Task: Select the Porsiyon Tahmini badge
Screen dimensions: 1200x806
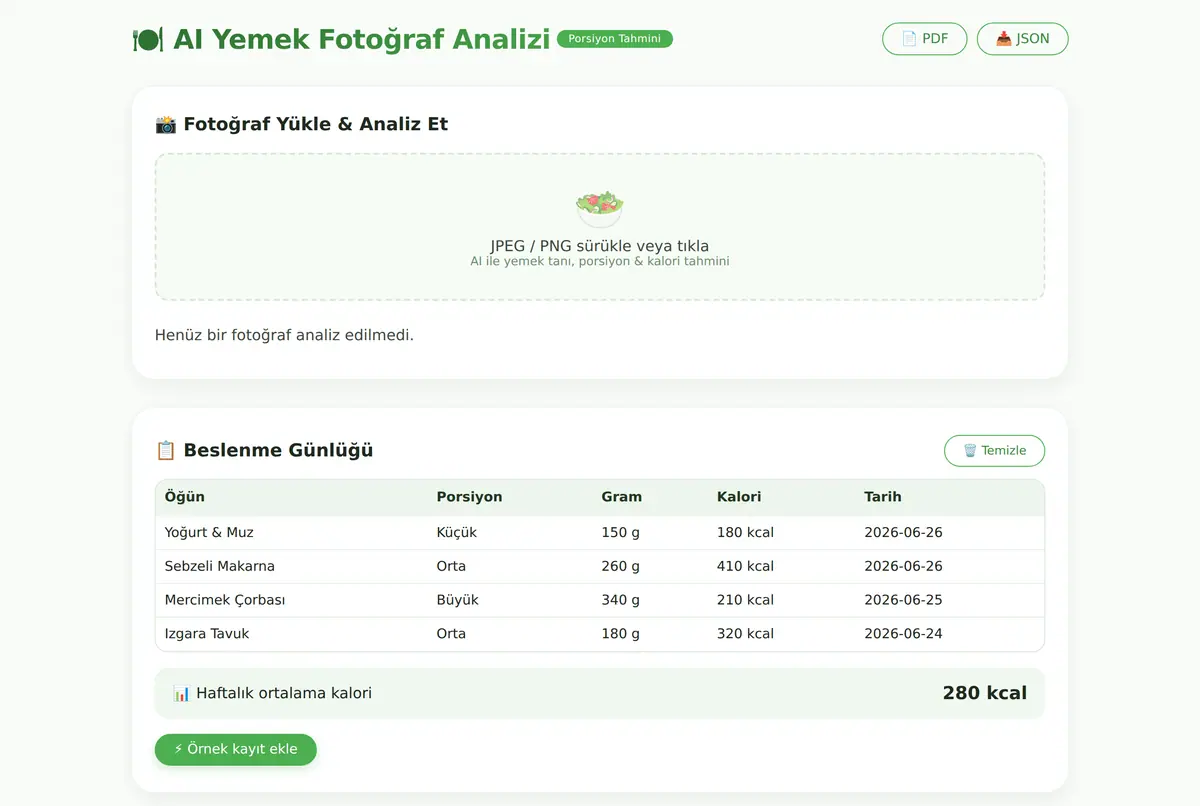Action: (615, 39)
